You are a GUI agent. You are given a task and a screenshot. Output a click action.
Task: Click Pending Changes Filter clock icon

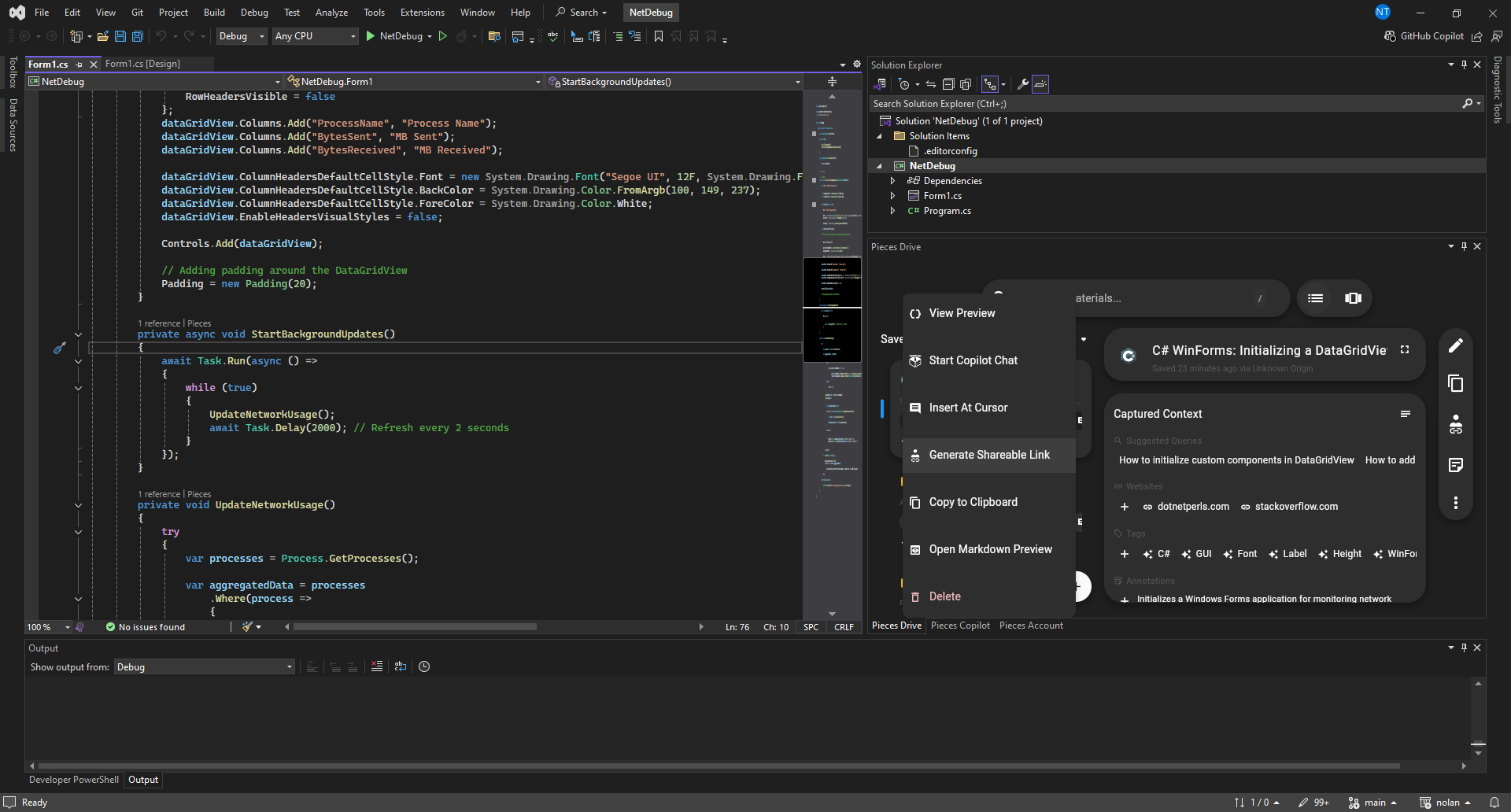904,84
